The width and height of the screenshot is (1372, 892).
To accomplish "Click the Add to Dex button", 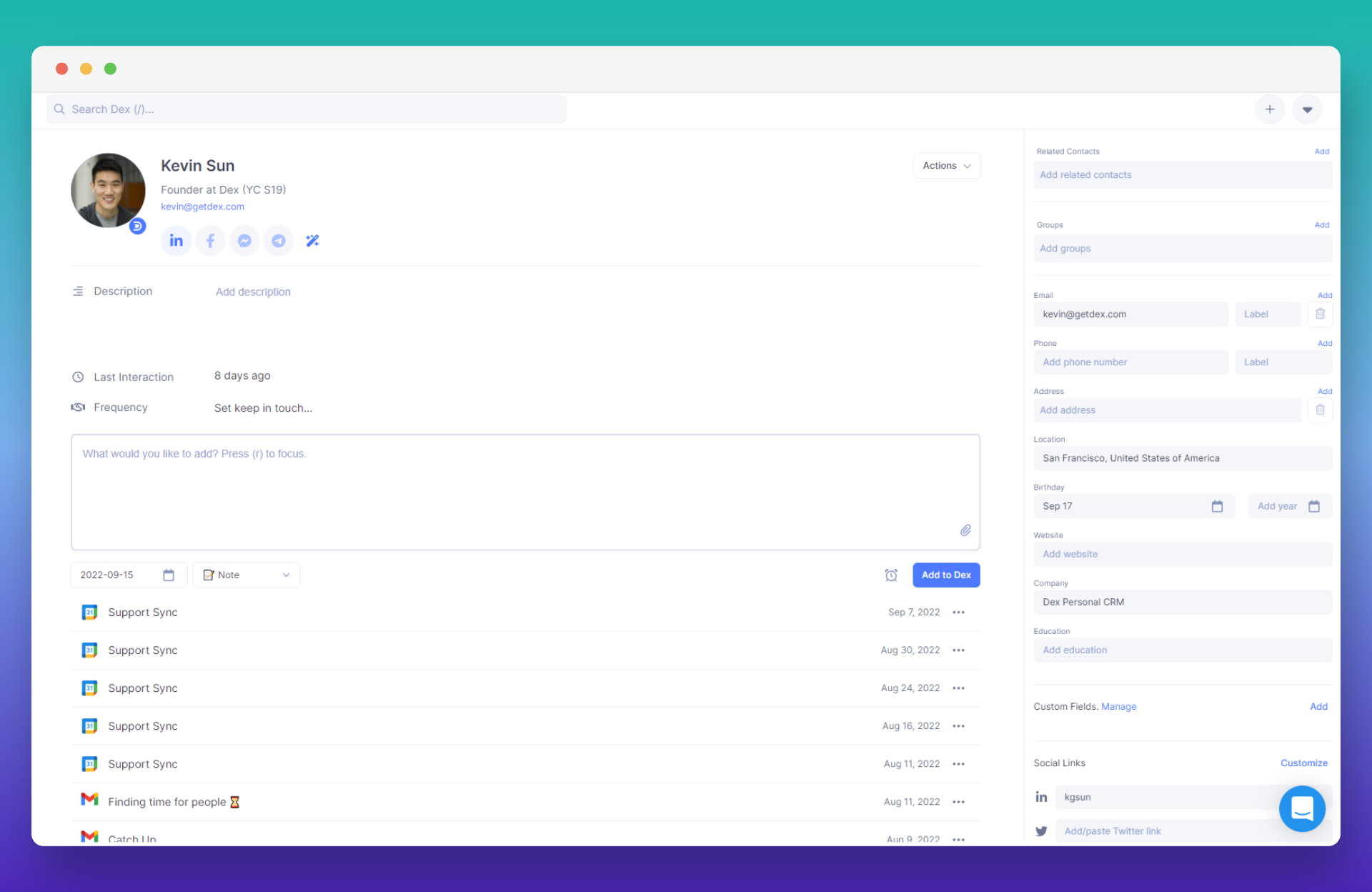I will (946, 575).
